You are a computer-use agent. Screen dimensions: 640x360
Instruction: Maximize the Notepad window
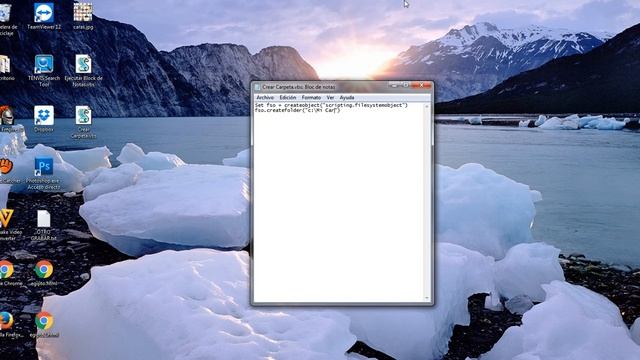click(x=406, y=85)
